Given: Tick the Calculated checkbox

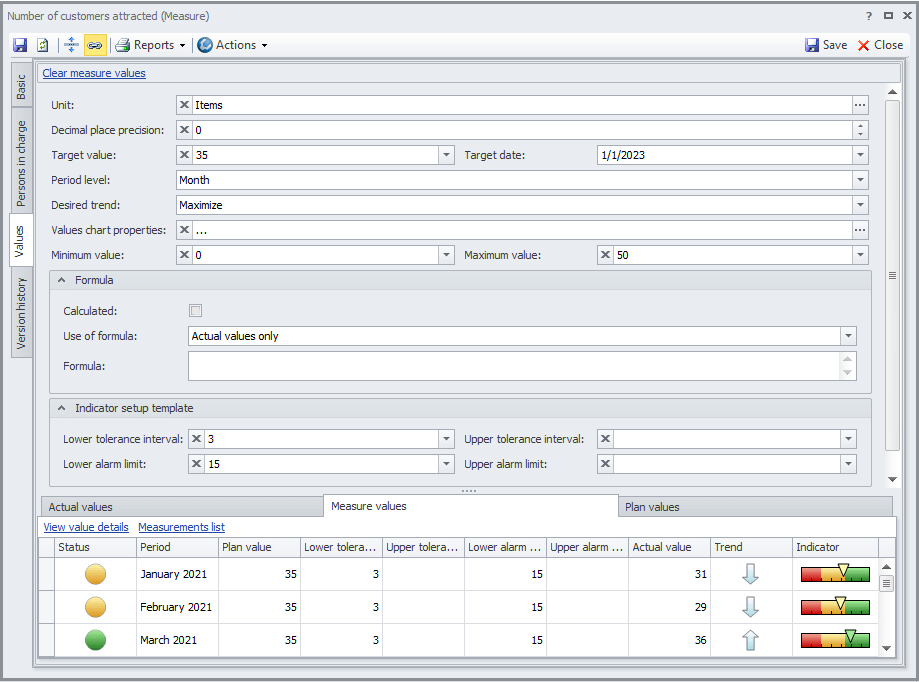Looking at the screenshot, I should 196,311.
